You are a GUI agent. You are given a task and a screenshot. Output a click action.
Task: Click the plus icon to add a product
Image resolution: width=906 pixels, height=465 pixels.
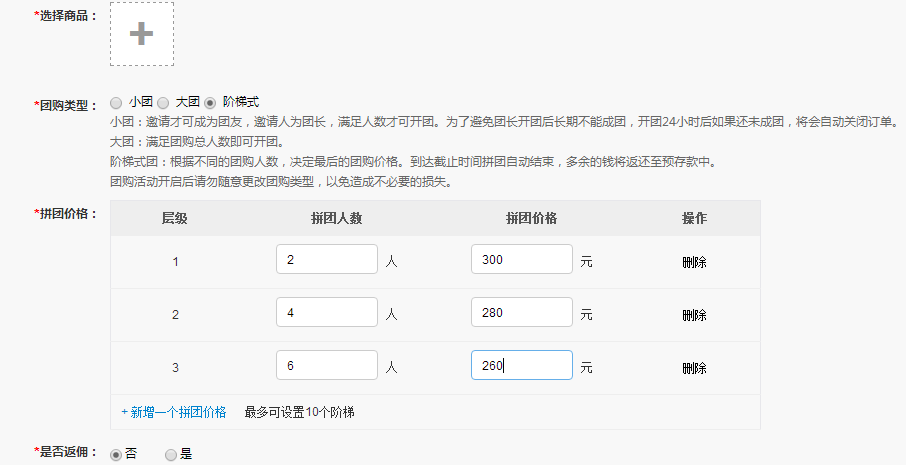[x=142, y=34]
